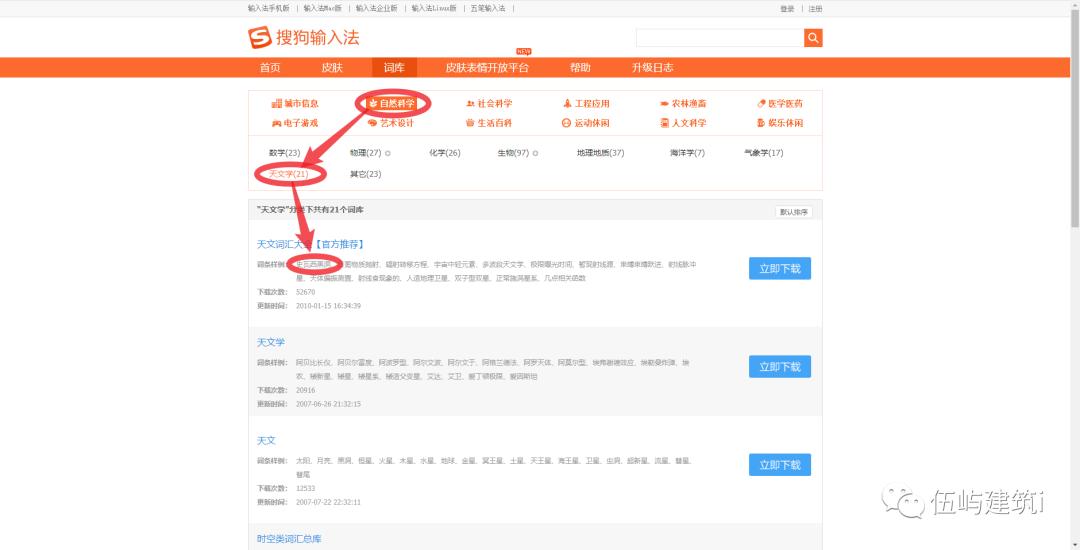Open the 工程应用 category
1080x550 pixels.
586,103
